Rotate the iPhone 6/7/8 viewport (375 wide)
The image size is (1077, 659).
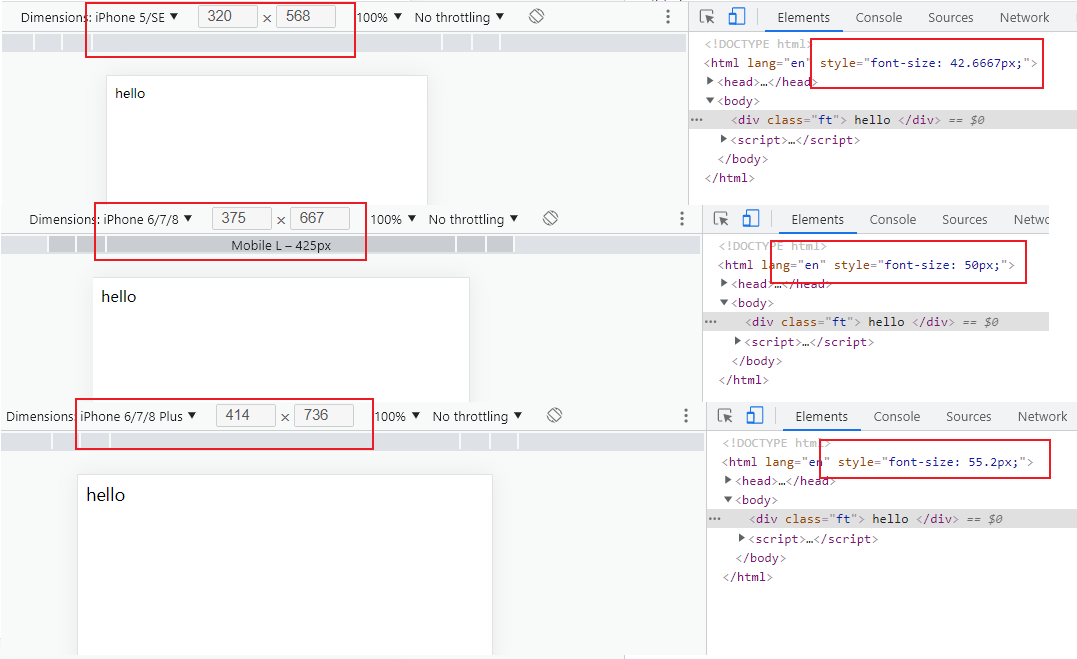click(550, 219)
